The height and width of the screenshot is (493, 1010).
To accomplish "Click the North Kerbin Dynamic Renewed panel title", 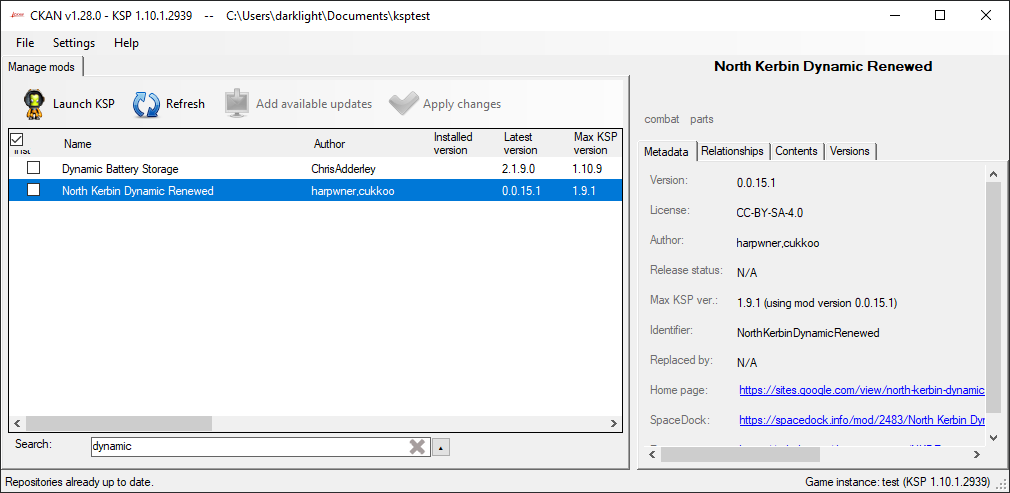I will (823, 66).
